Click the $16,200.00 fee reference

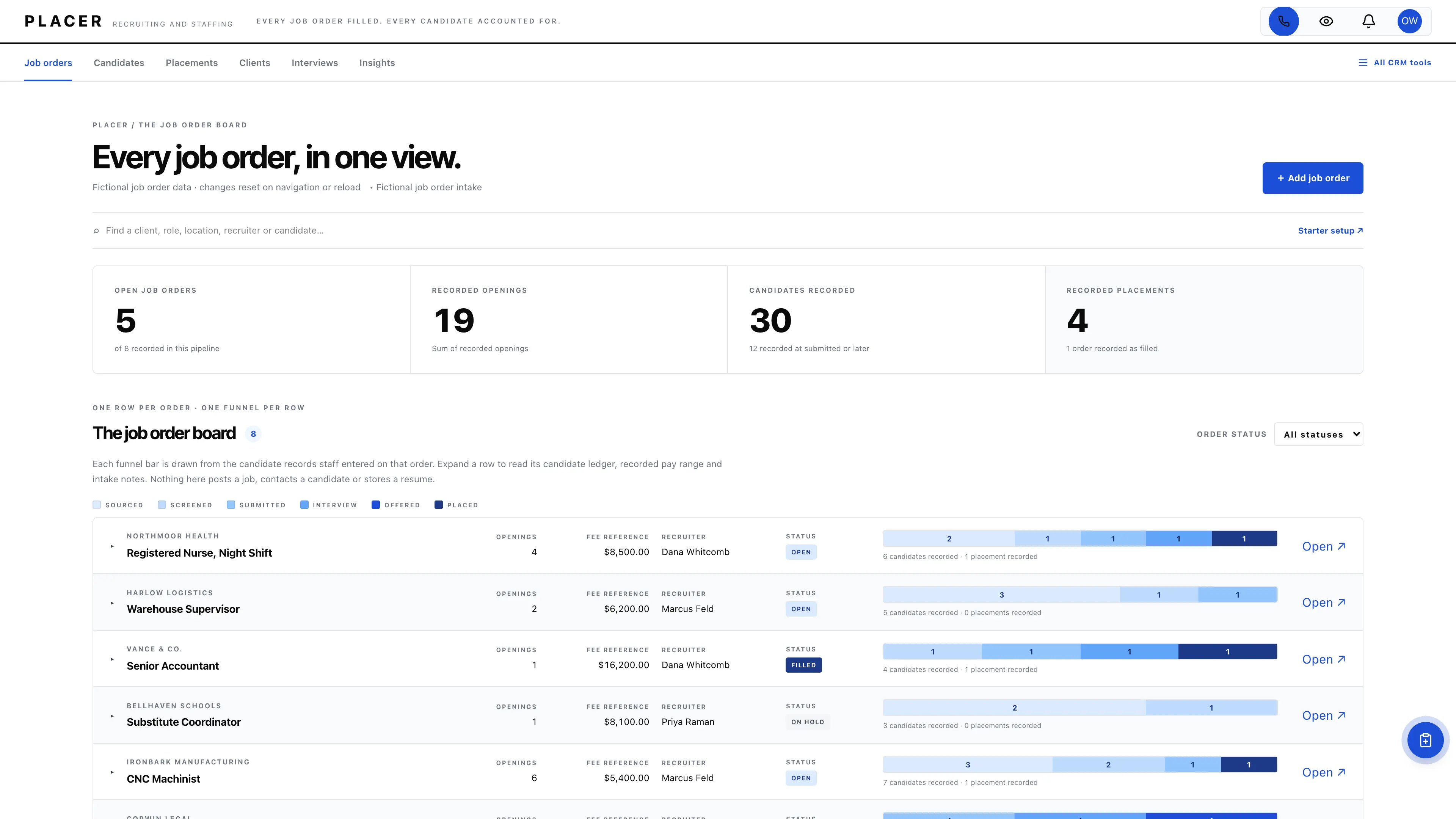pos(623,665)
